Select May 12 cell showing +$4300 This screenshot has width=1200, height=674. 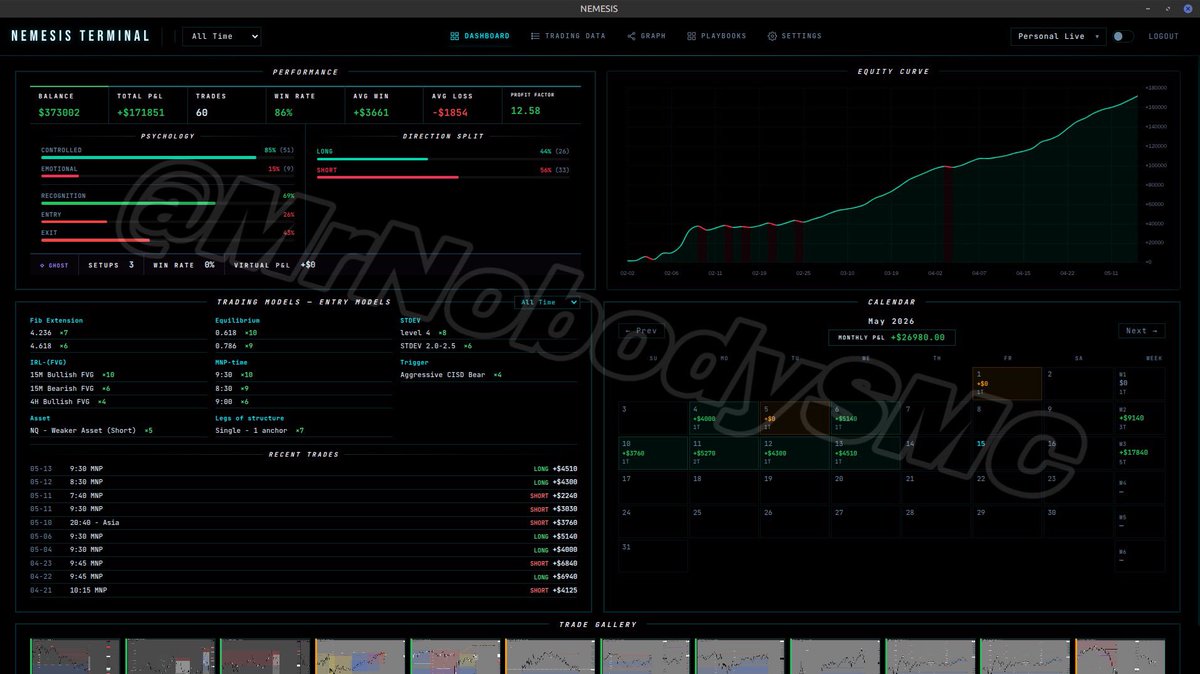pos(794,452)
